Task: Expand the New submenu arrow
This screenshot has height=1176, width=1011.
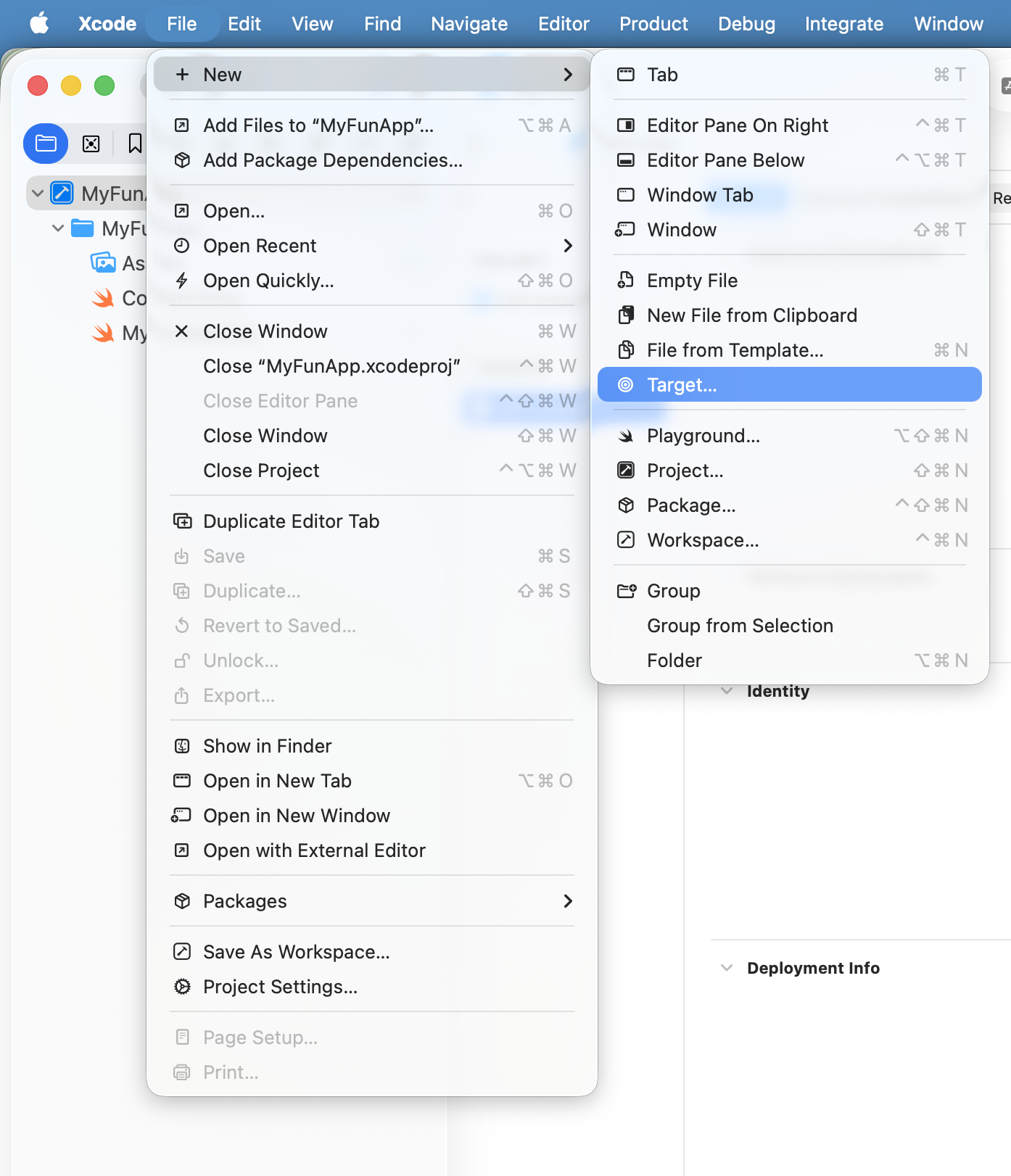Action: [568, 75]
